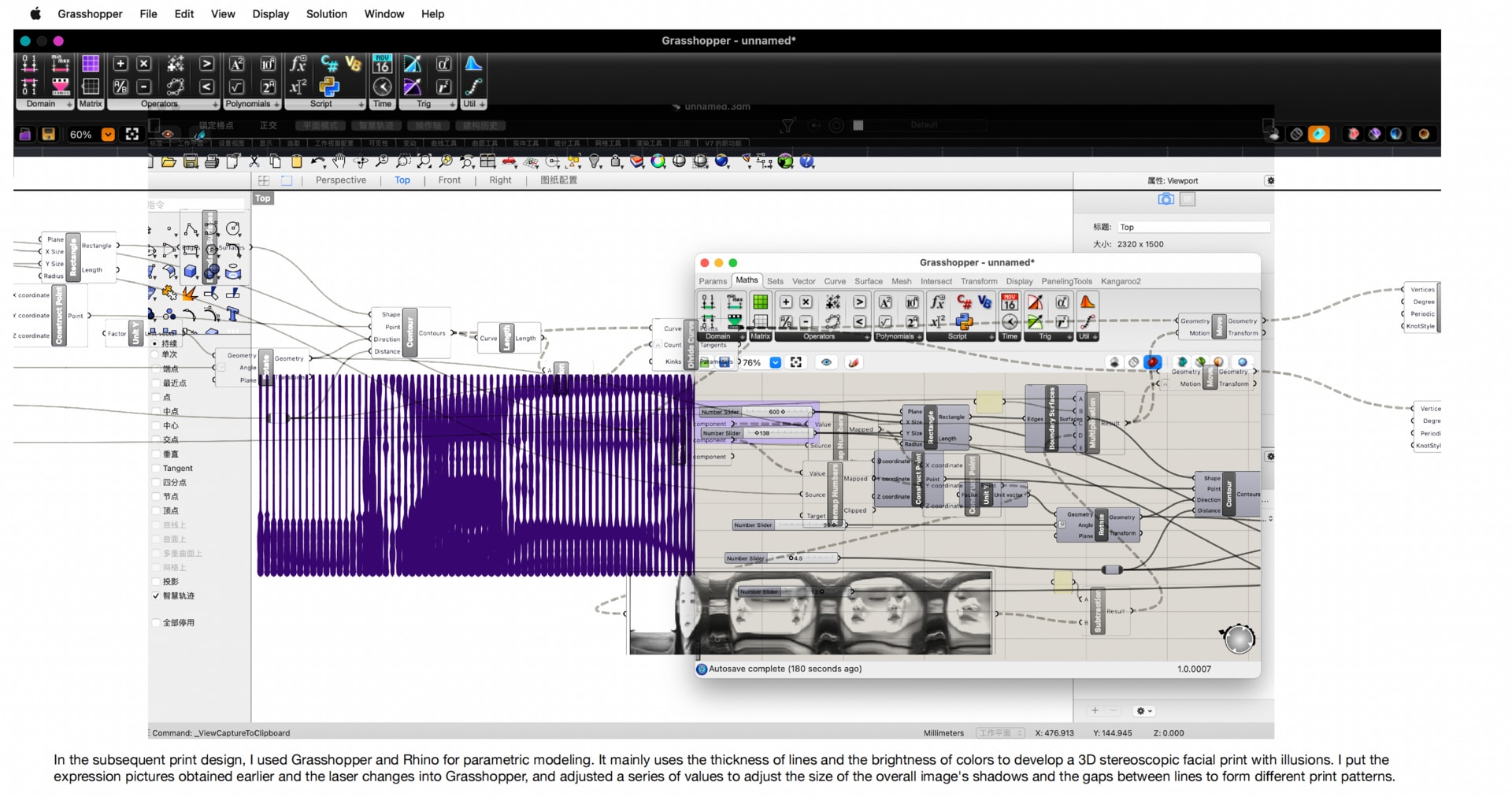The image size is (1512, 797).
Task: Click zoom extents icon beside 76% zoom
Action: 796,362
